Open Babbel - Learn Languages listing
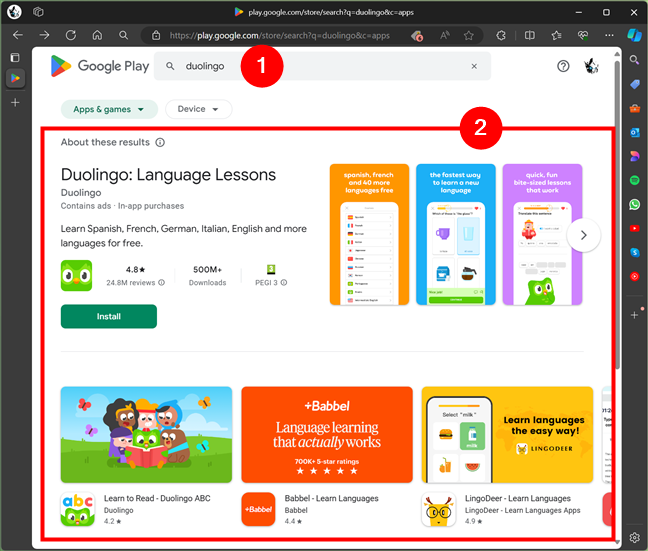Image resolution: width=648 pixels, height=551 pixels. (331, 499)
